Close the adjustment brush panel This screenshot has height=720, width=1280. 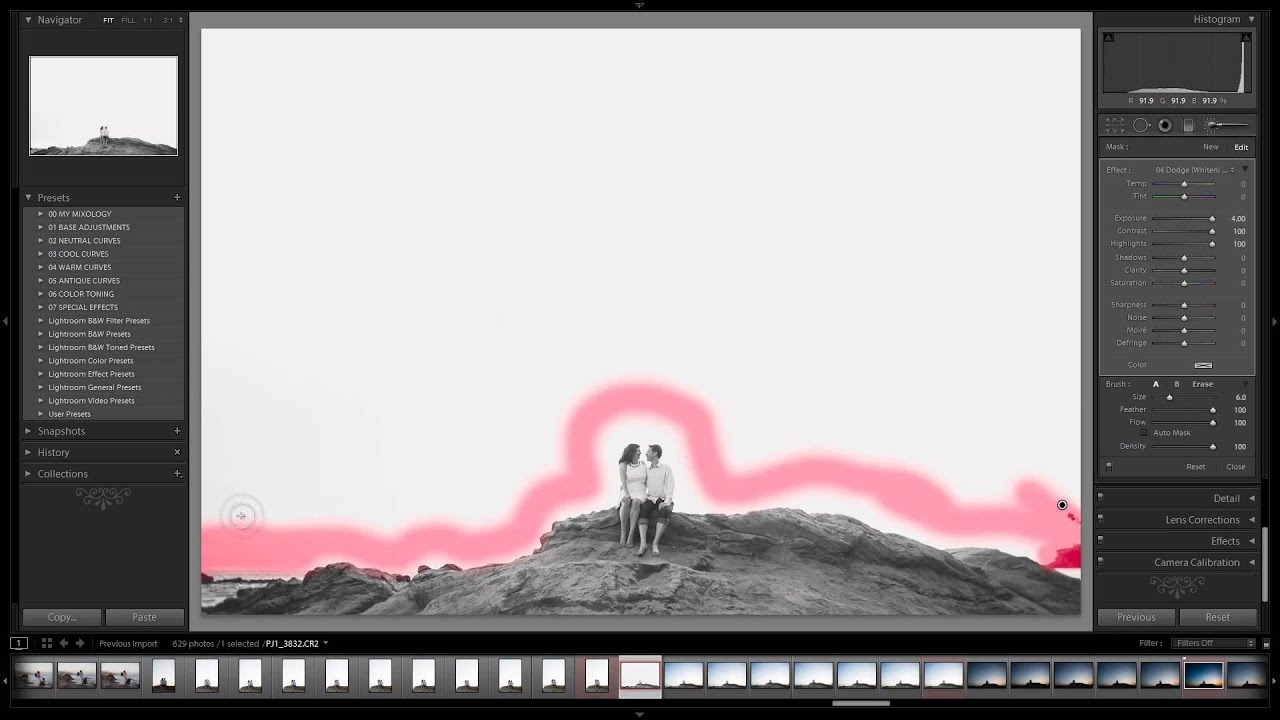pyautogui.click(x=1236, y=467)
